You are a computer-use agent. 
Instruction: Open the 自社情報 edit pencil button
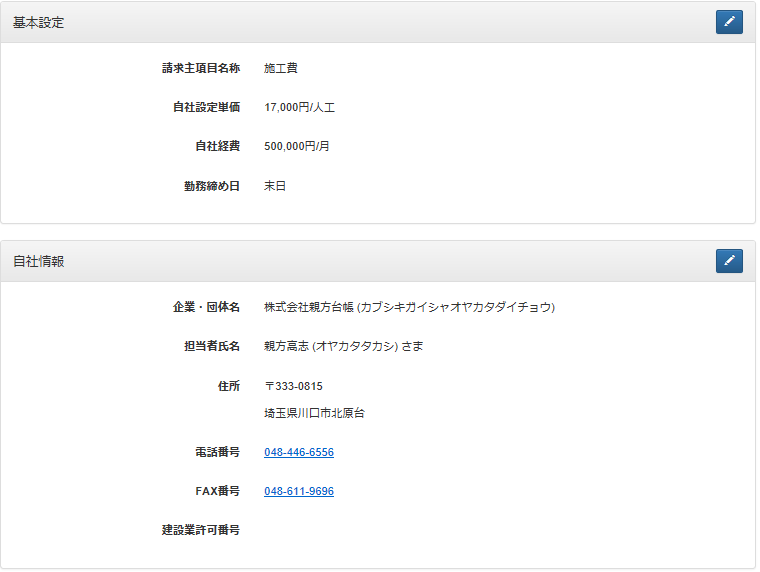(x=729, y=261)
